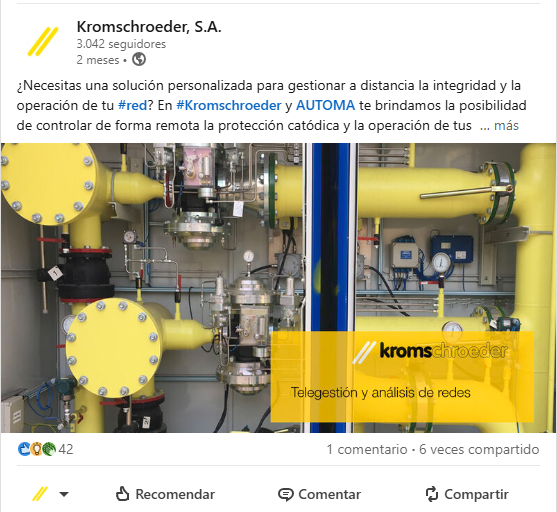View "6 veces compartido" reposts
Viewport: 557px width, 512px height.
[479, 449]
